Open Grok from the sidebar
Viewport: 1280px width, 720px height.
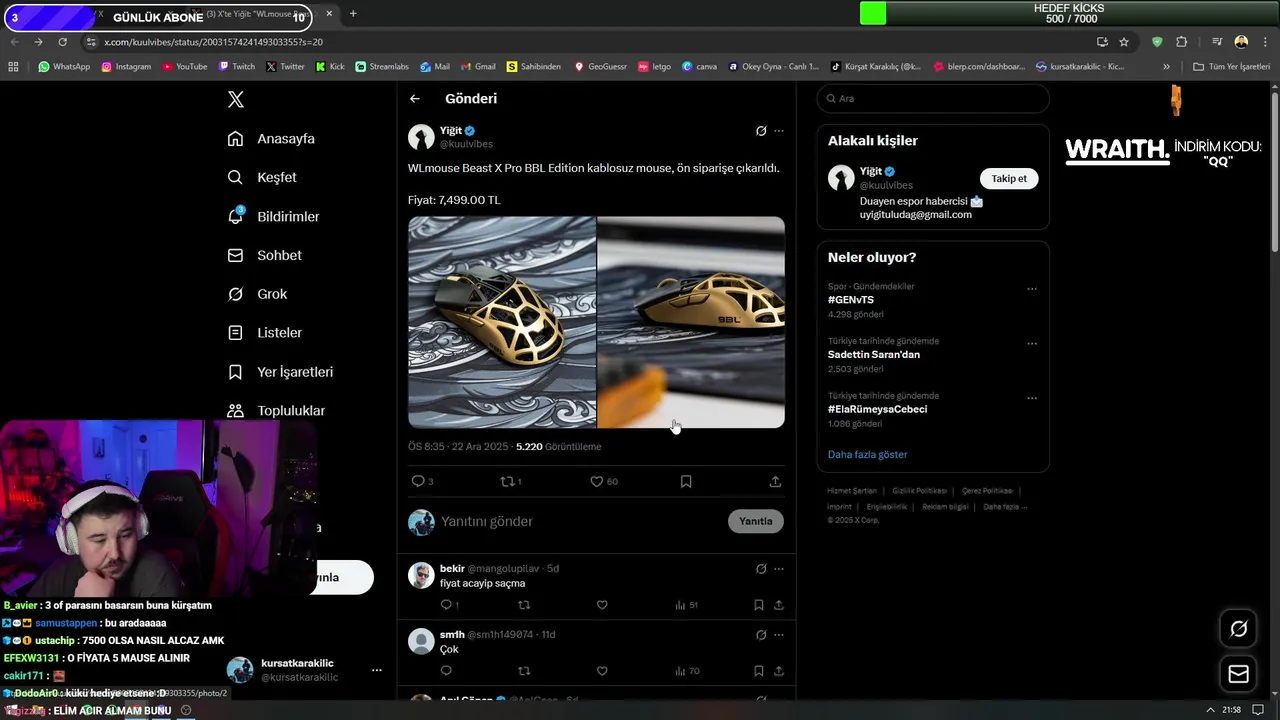click(x=271, y=294)
